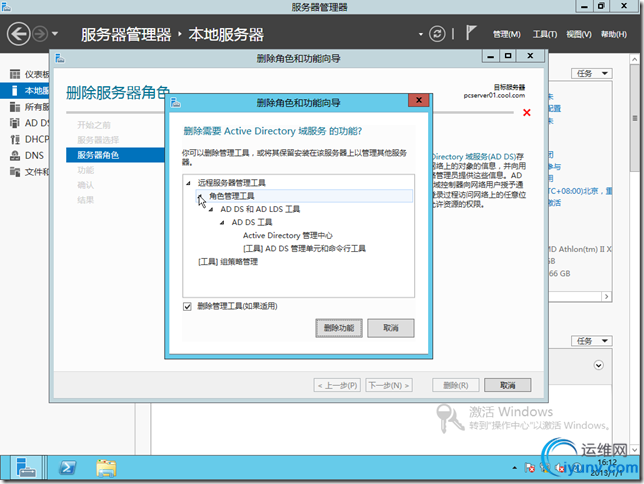Click the 确认 wizard step
The width and height of the screenshot is (644, 484).
[x=85, y=185]
